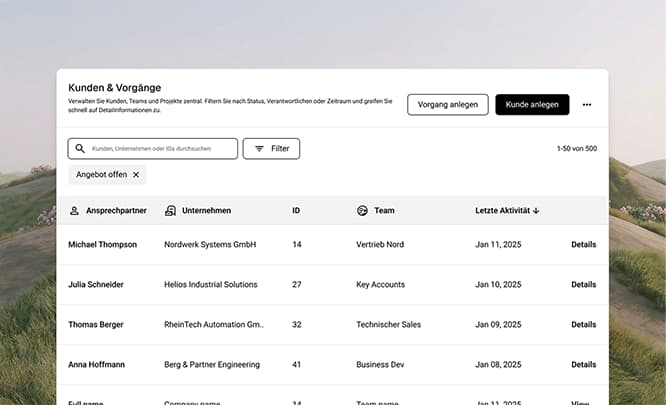666x405 pixels.
Task: Open Details for Thomas Berger
Action: coord(583,324)
